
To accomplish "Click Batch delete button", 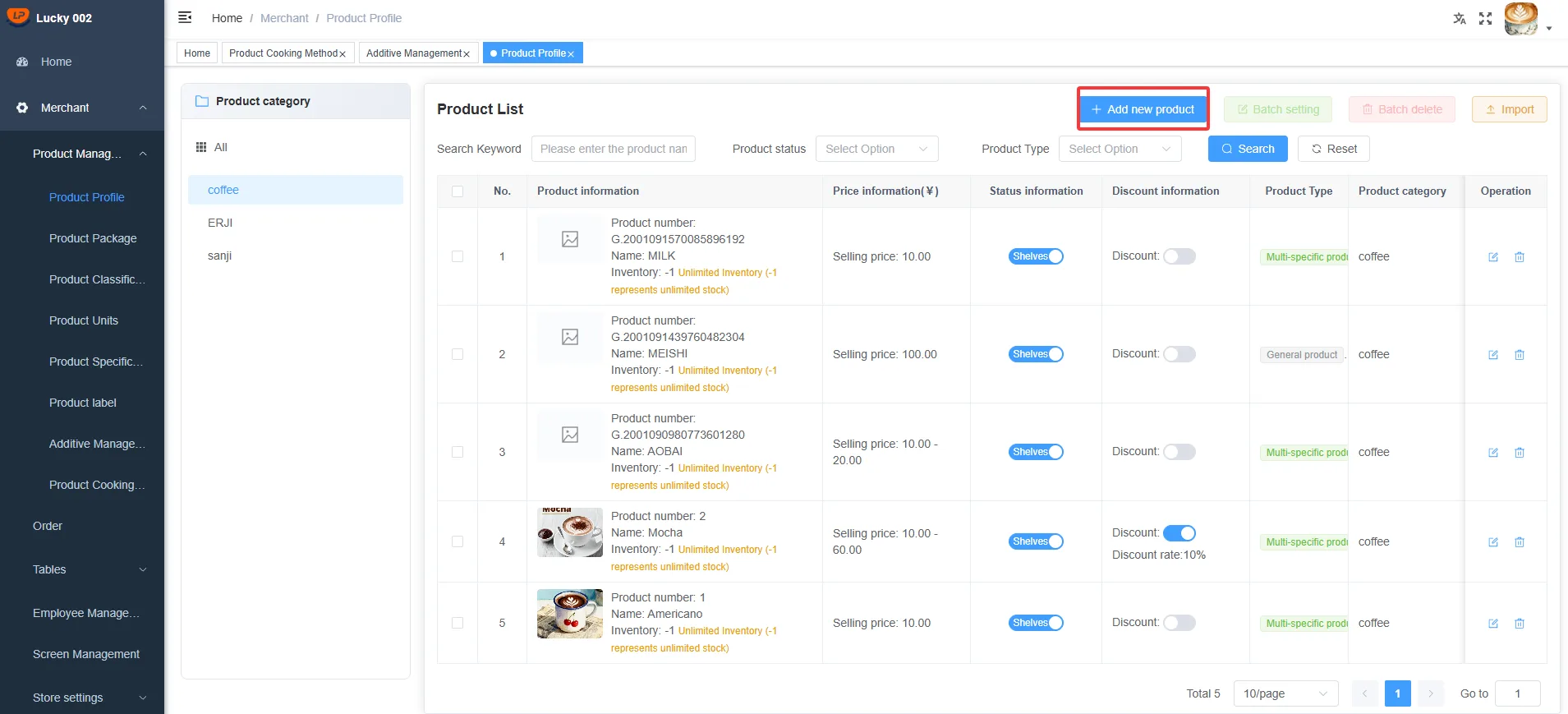I will (1402, 109).
